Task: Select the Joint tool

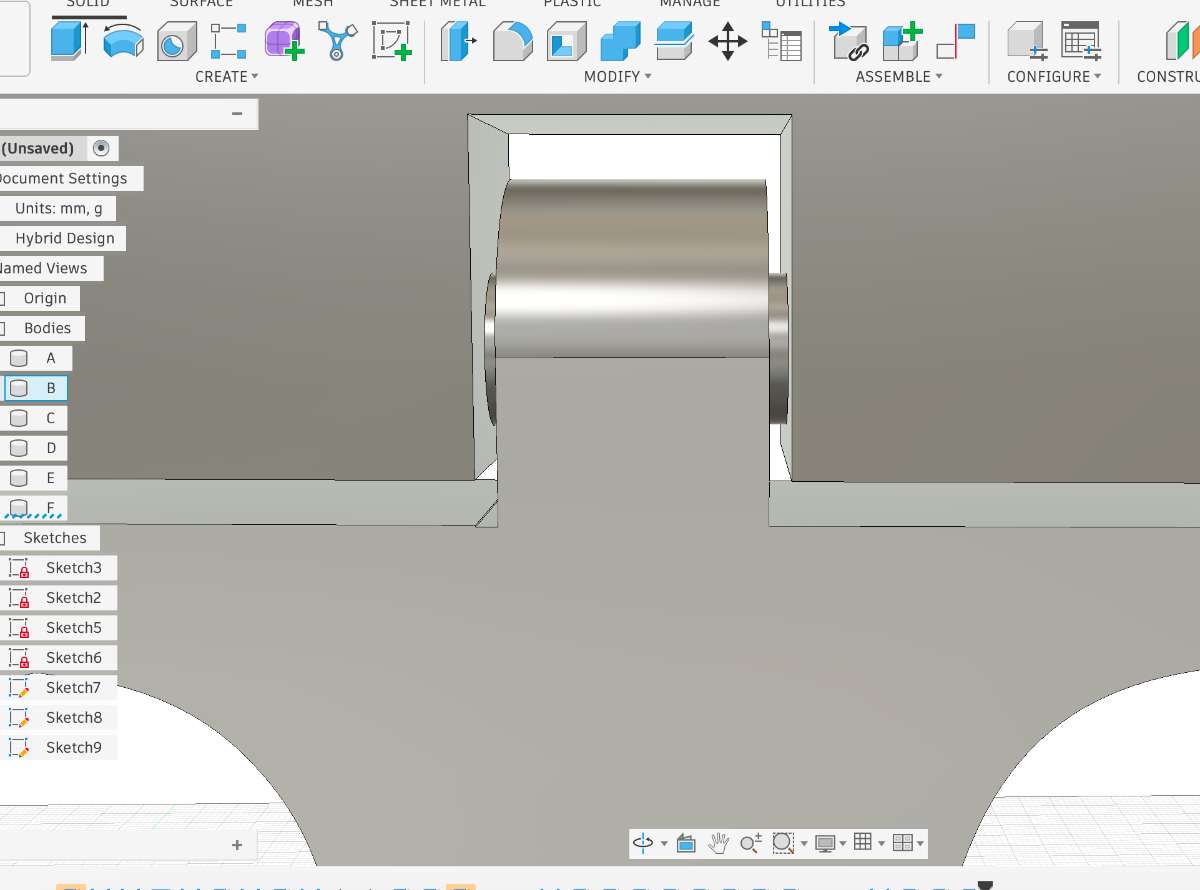Action: pos(956,42)
